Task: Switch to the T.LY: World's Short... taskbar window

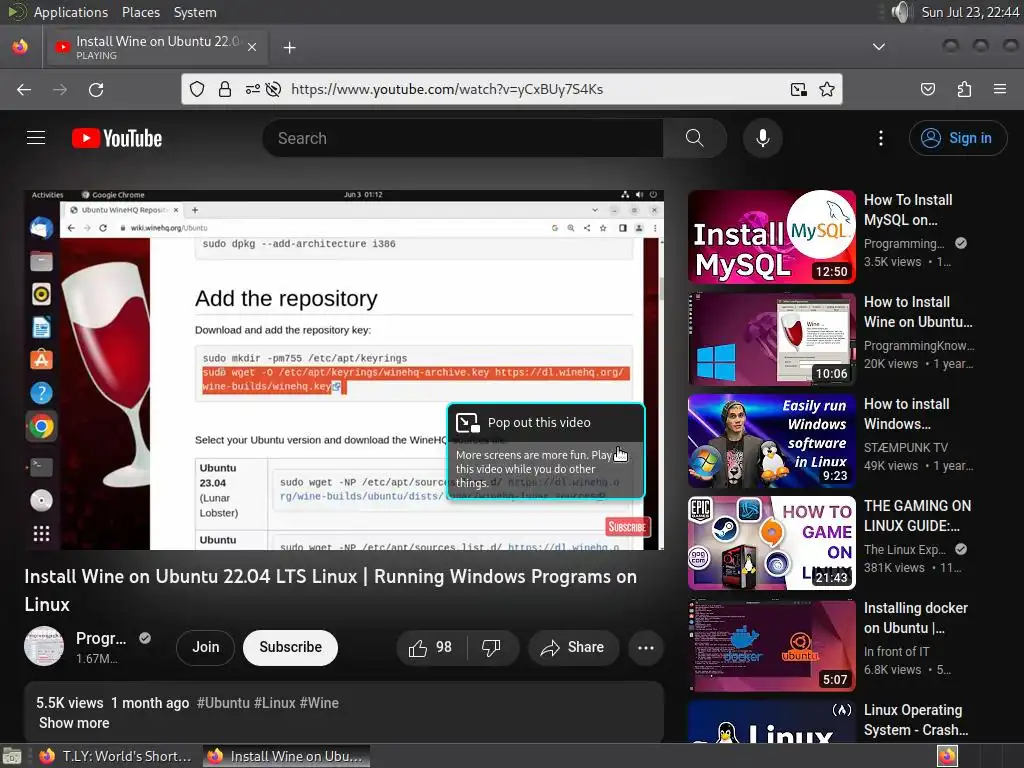Action: click(x=115, y=756)
